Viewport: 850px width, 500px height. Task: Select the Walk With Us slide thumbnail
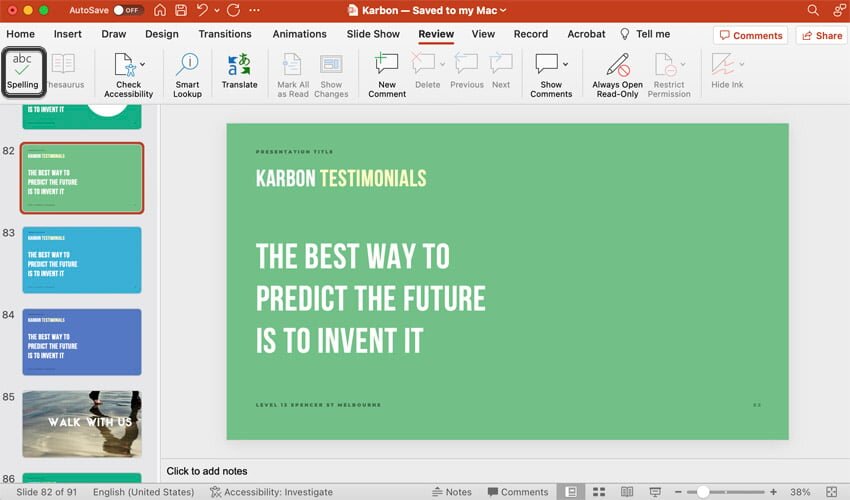(82, 424)
